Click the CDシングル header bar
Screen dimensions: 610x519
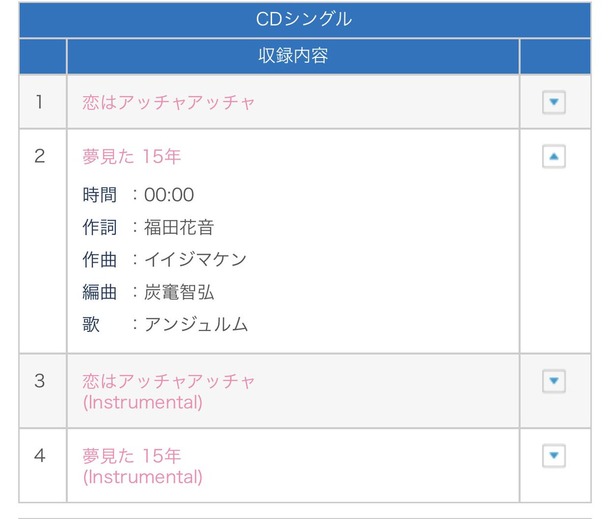(x=304, y=19)
